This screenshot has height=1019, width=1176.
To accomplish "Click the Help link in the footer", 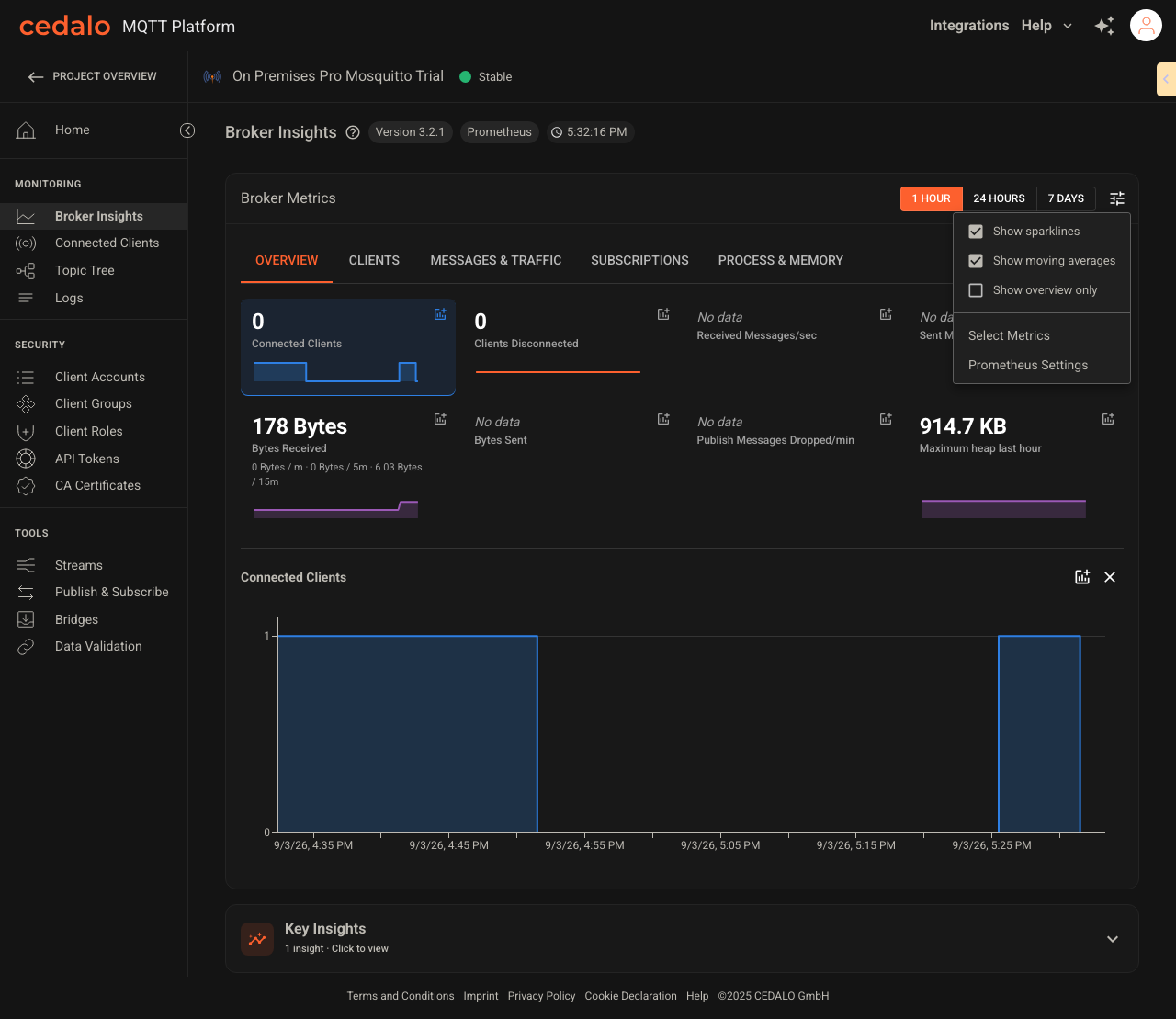I will [x=697, y=996].
